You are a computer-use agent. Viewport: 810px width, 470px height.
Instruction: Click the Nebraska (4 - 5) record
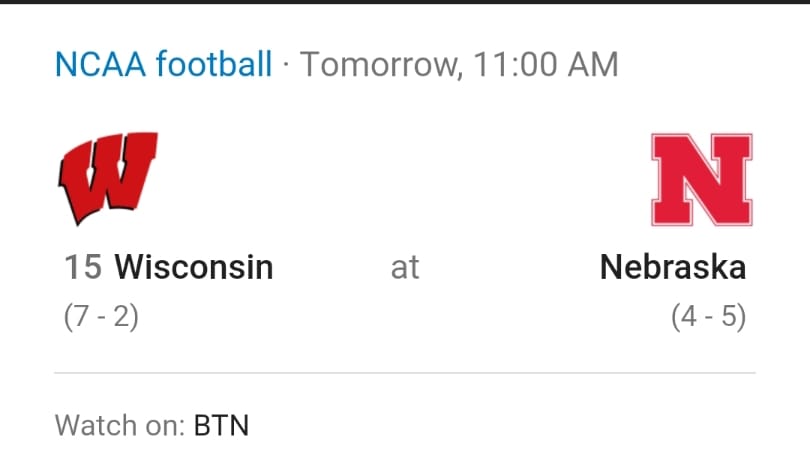coord(709,317)
